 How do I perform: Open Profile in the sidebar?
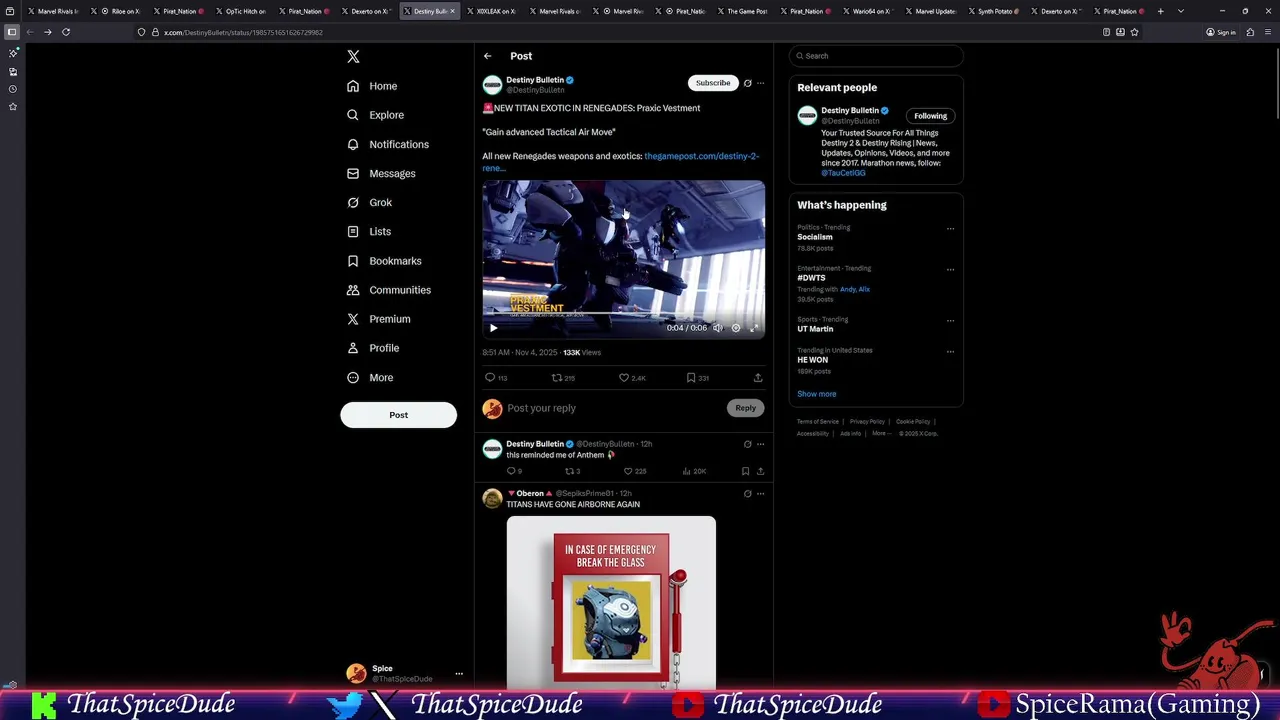click(x=372, y=348)
